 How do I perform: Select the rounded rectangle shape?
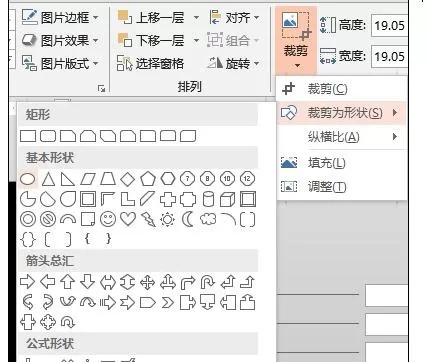[48, 136]
